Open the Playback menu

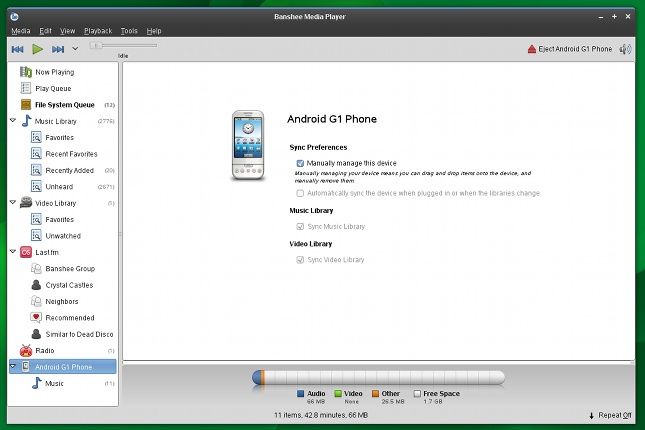pos(98,31)
